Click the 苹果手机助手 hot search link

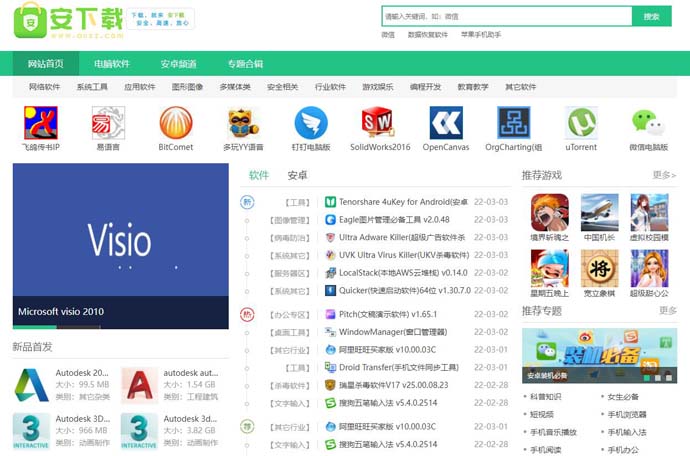(x=481, y=34)
